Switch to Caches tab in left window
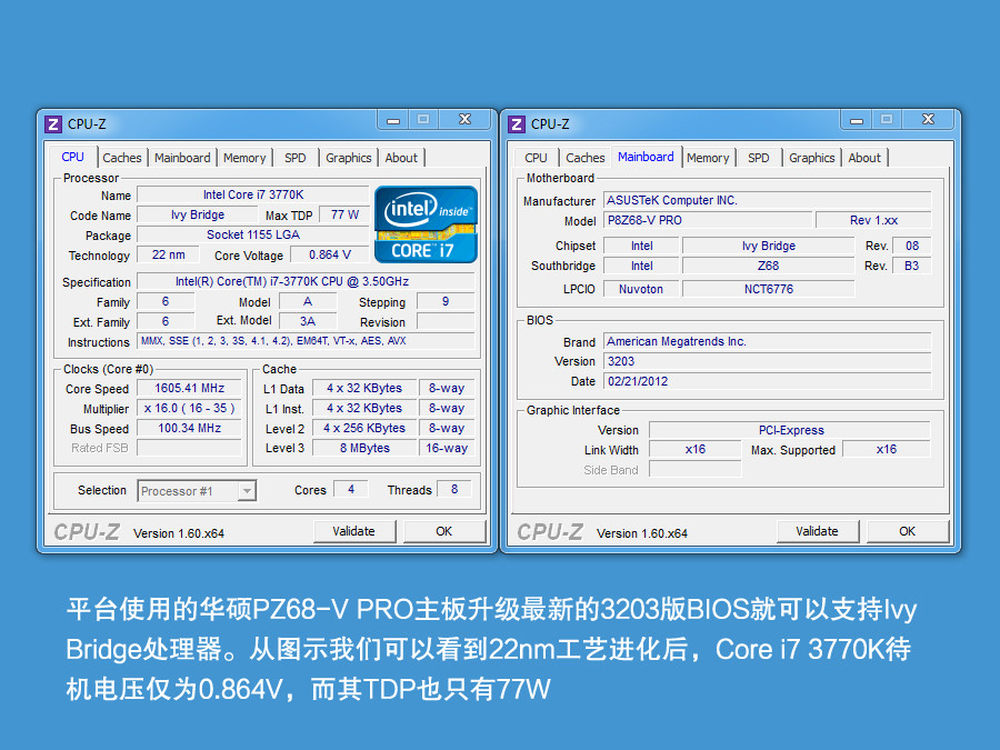Screen dimensions: 1000x750 coord(122,158)
